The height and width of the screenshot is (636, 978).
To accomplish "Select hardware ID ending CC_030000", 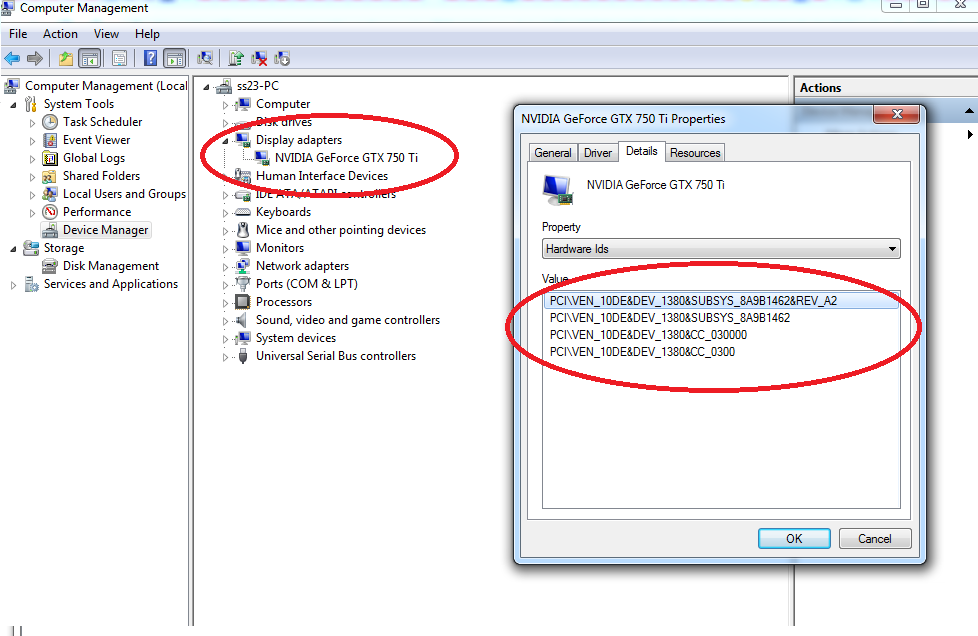I will point(648,335).
